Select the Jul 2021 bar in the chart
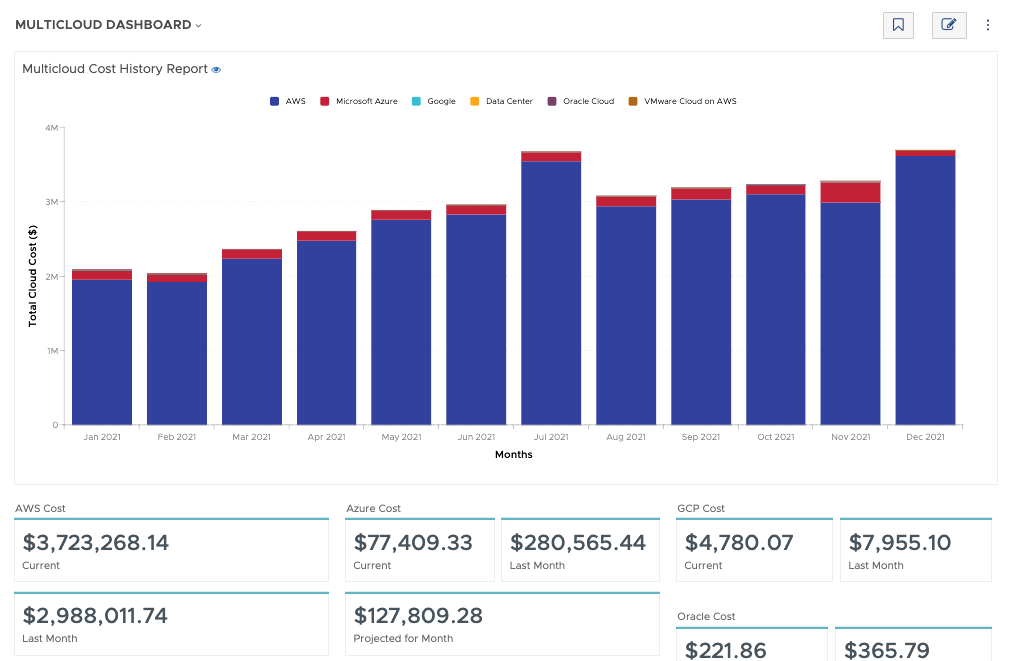 (551, 290)
